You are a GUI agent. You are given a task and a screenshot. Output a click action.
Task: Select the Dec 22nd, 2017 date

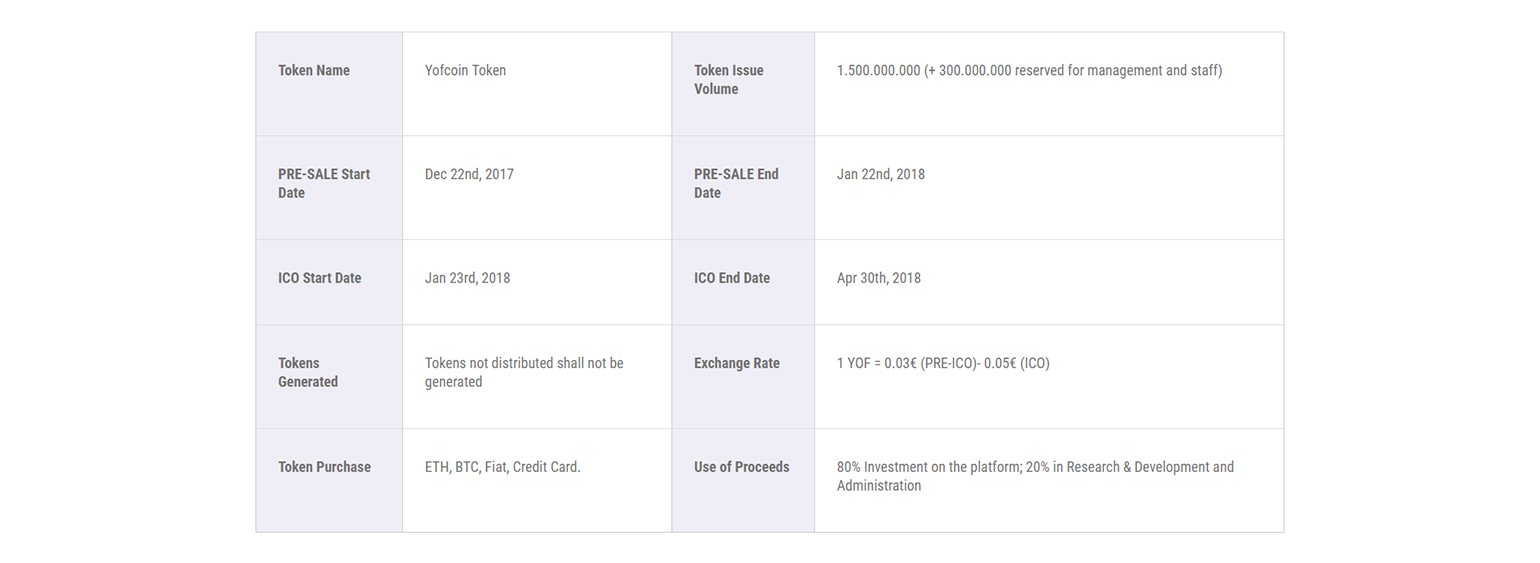point(469,175)
